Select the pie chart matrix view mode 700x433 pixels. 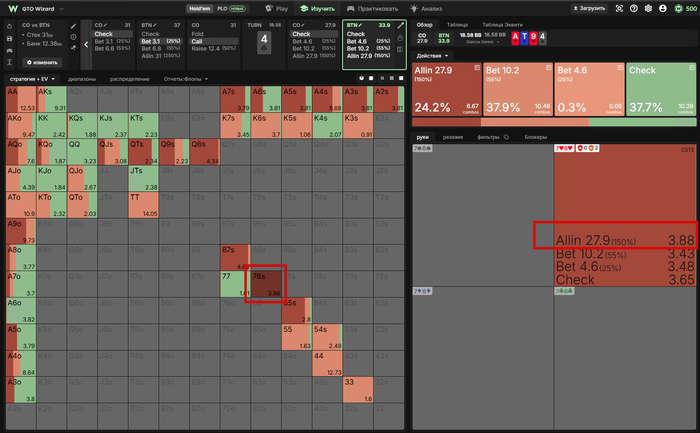[x=362, y=78]
